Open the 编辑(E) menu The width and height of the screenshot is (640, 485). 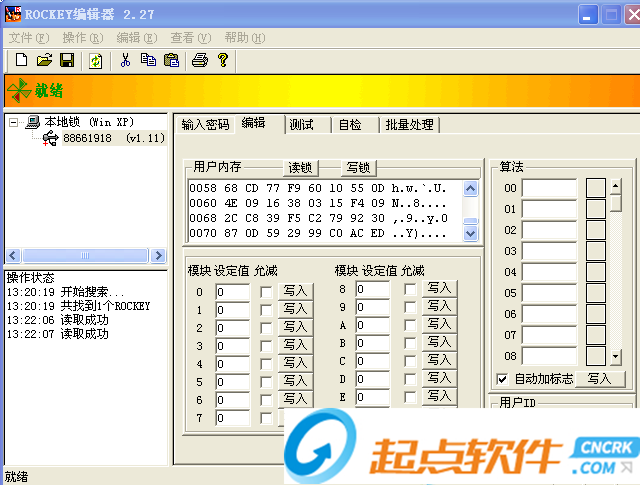click(137, 38)
